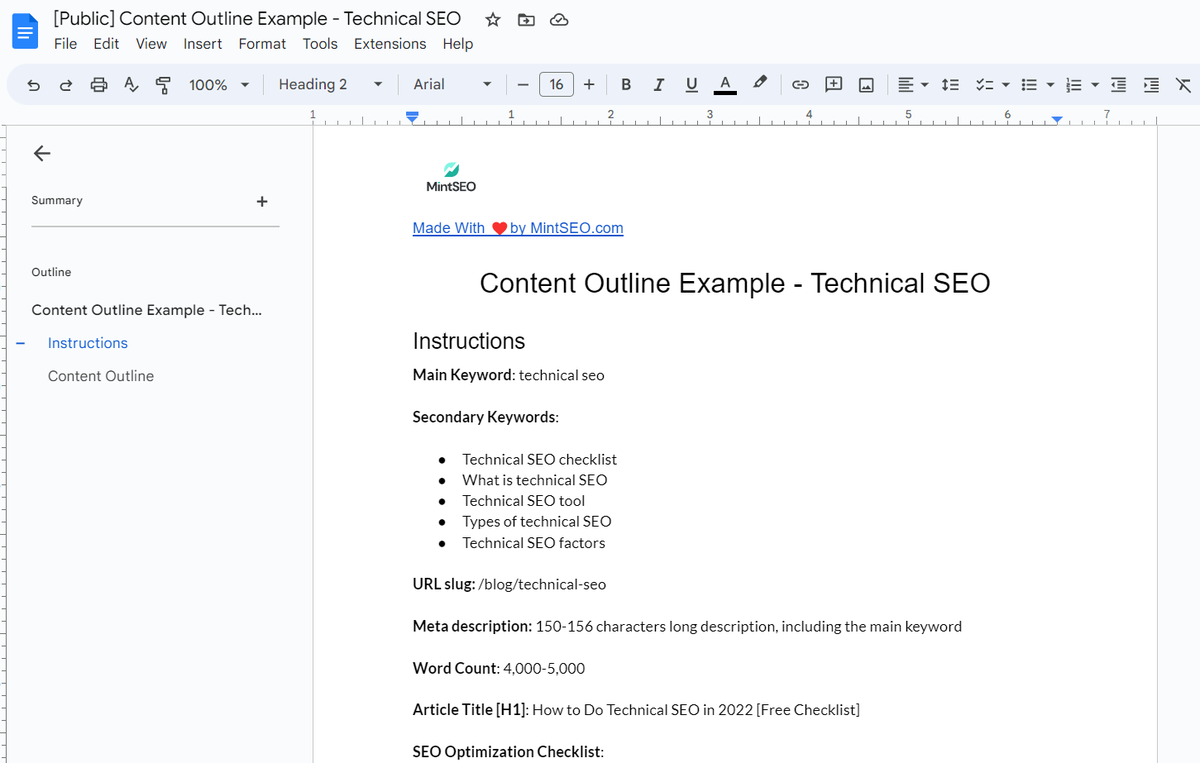Apply a bulleted list
Screen dimensions: 1200x763
[1028, 85]
